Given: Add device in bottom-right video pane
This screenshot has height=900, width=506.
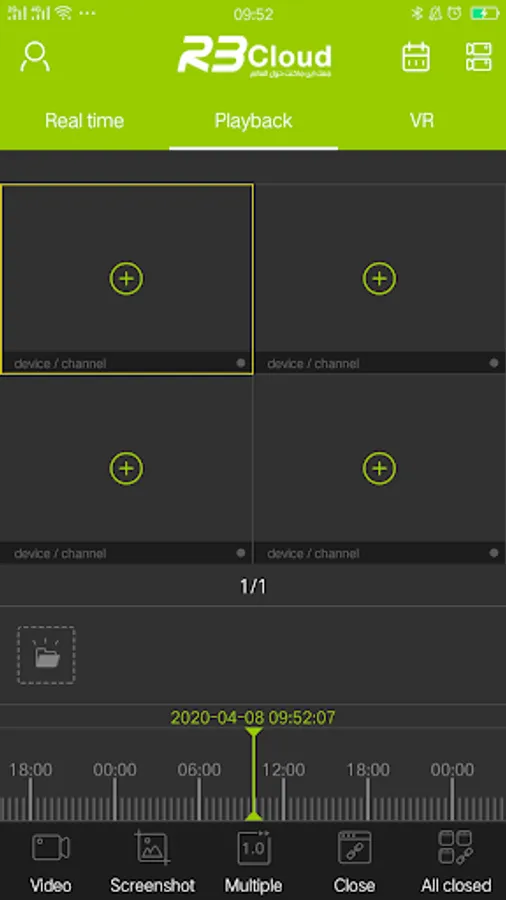Looking at the screenshot, I should tap(379, 468).
